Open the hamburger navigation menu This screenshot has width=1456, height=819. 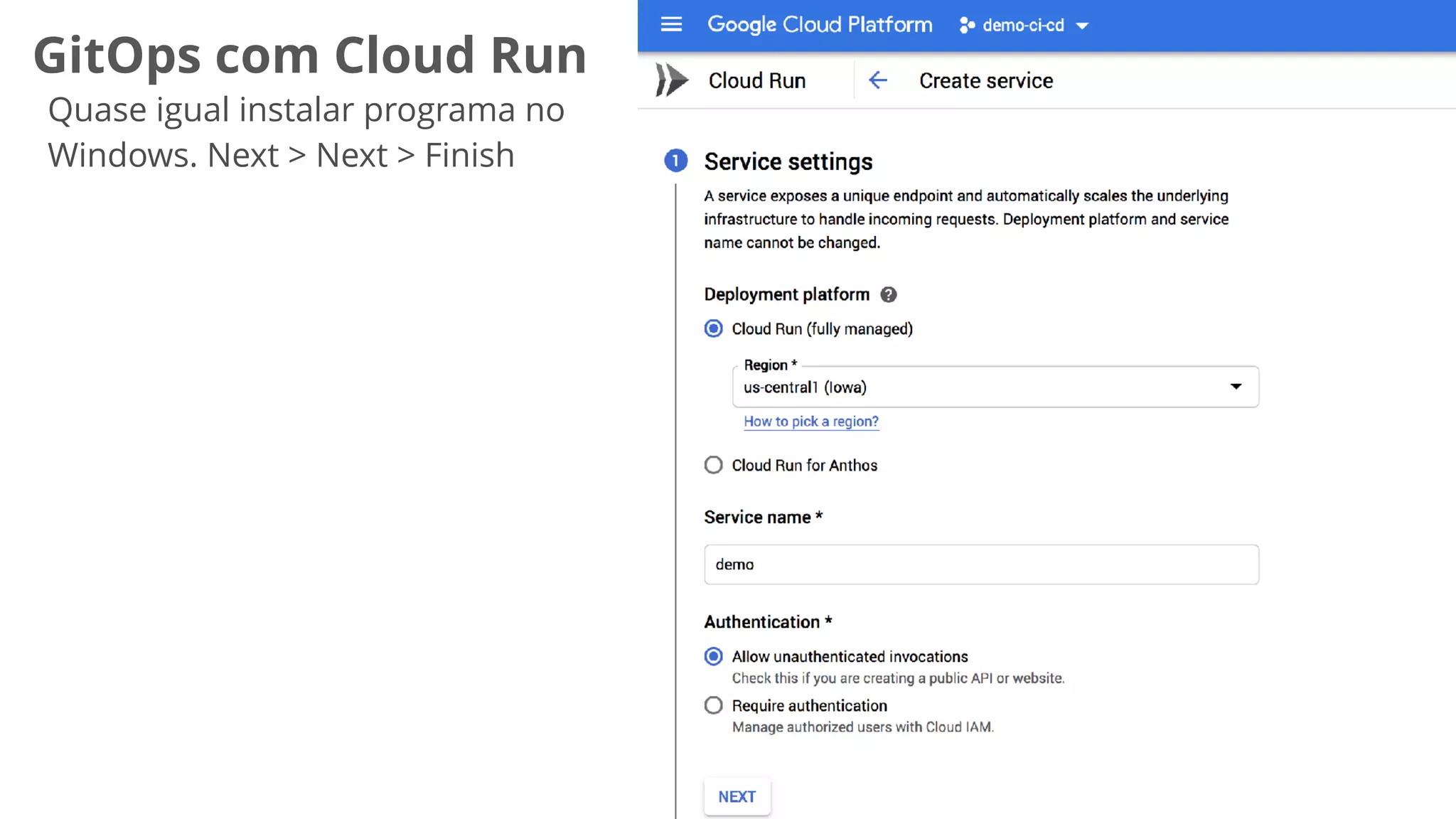(x=671, y=25)
